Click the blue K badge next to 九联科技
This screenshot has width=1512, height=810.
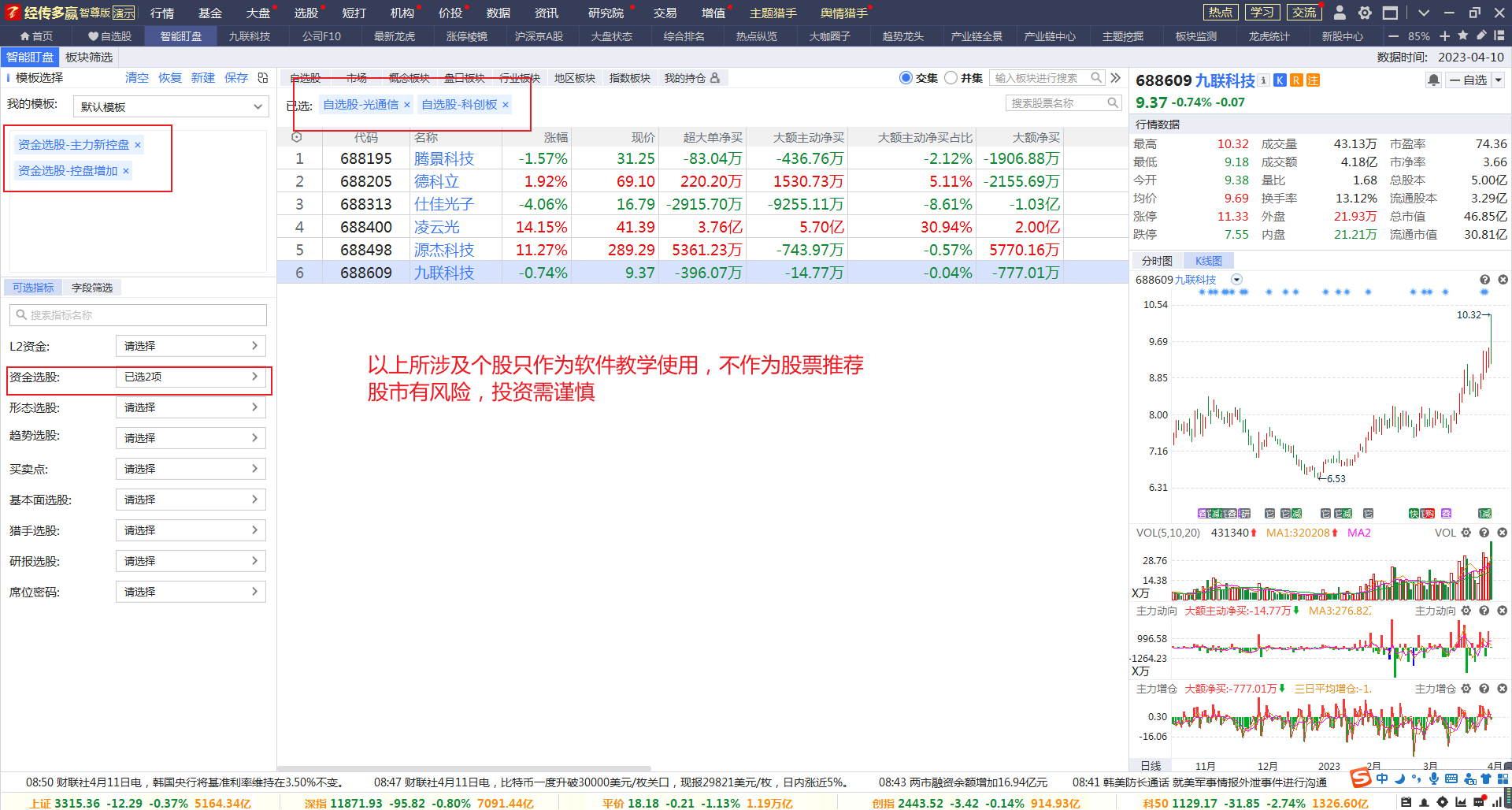click(x=1280, y=80)
